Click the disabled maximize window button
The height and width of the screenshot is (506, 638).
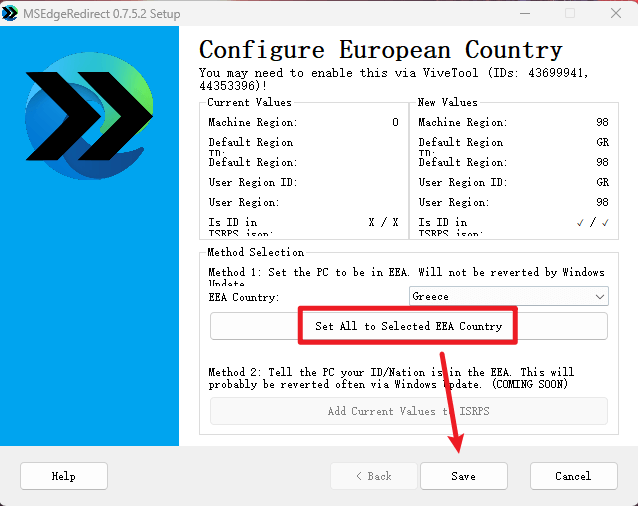(x=571, y=12)
